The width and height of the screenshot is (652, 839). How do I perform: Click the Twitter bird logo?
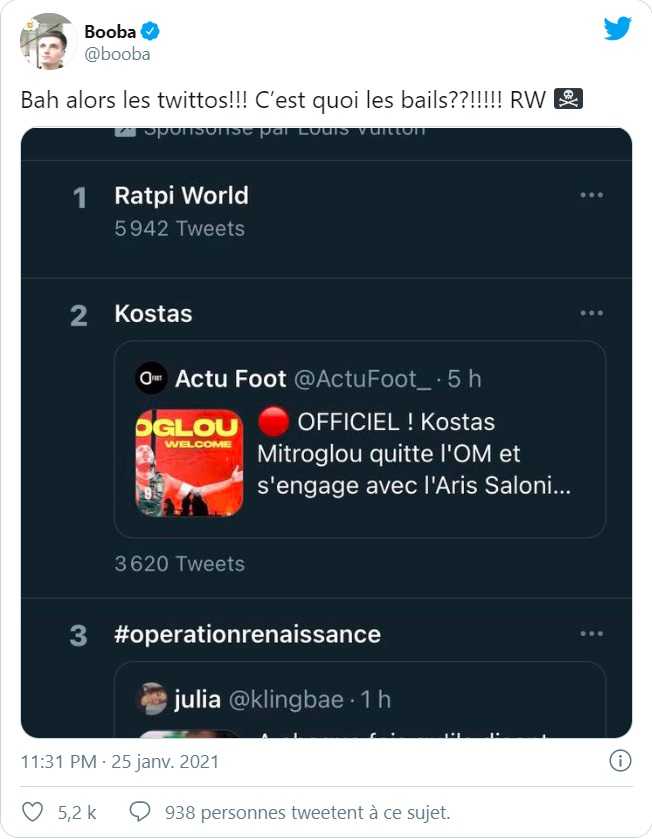617,29
